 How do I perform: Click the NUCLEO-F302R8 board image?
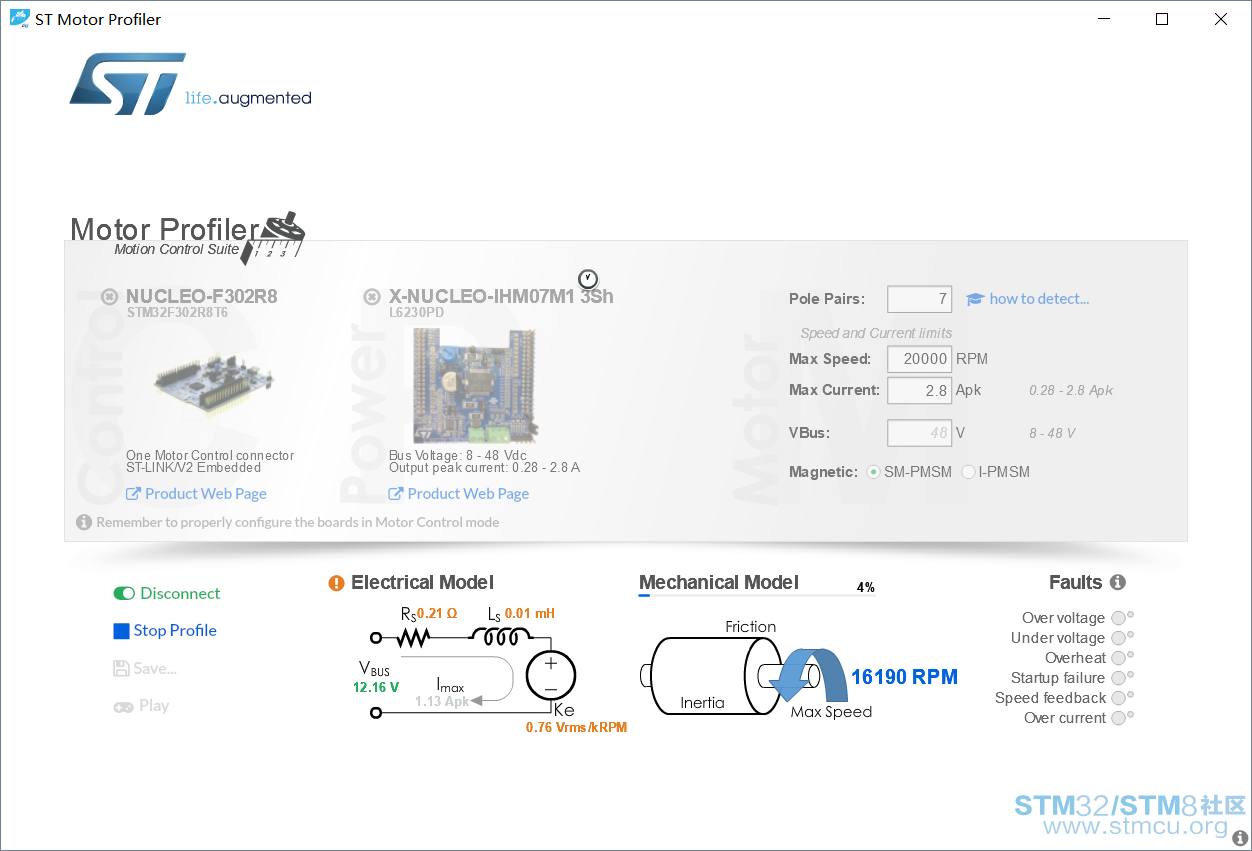tap(213, 385)
